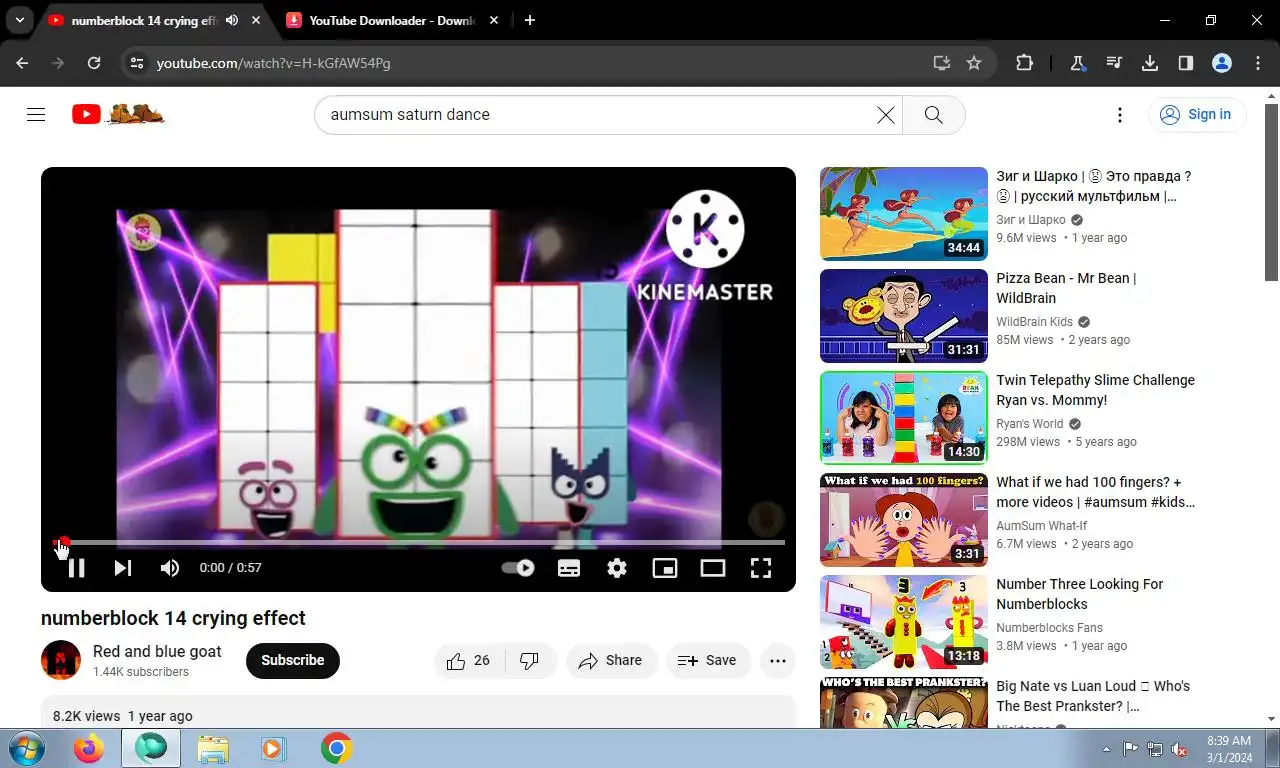Image resolution: width=1280 pixels, height=768 pixels.
Task: Open the YouTube guide hamburger menu
Action: click(36, 115)
